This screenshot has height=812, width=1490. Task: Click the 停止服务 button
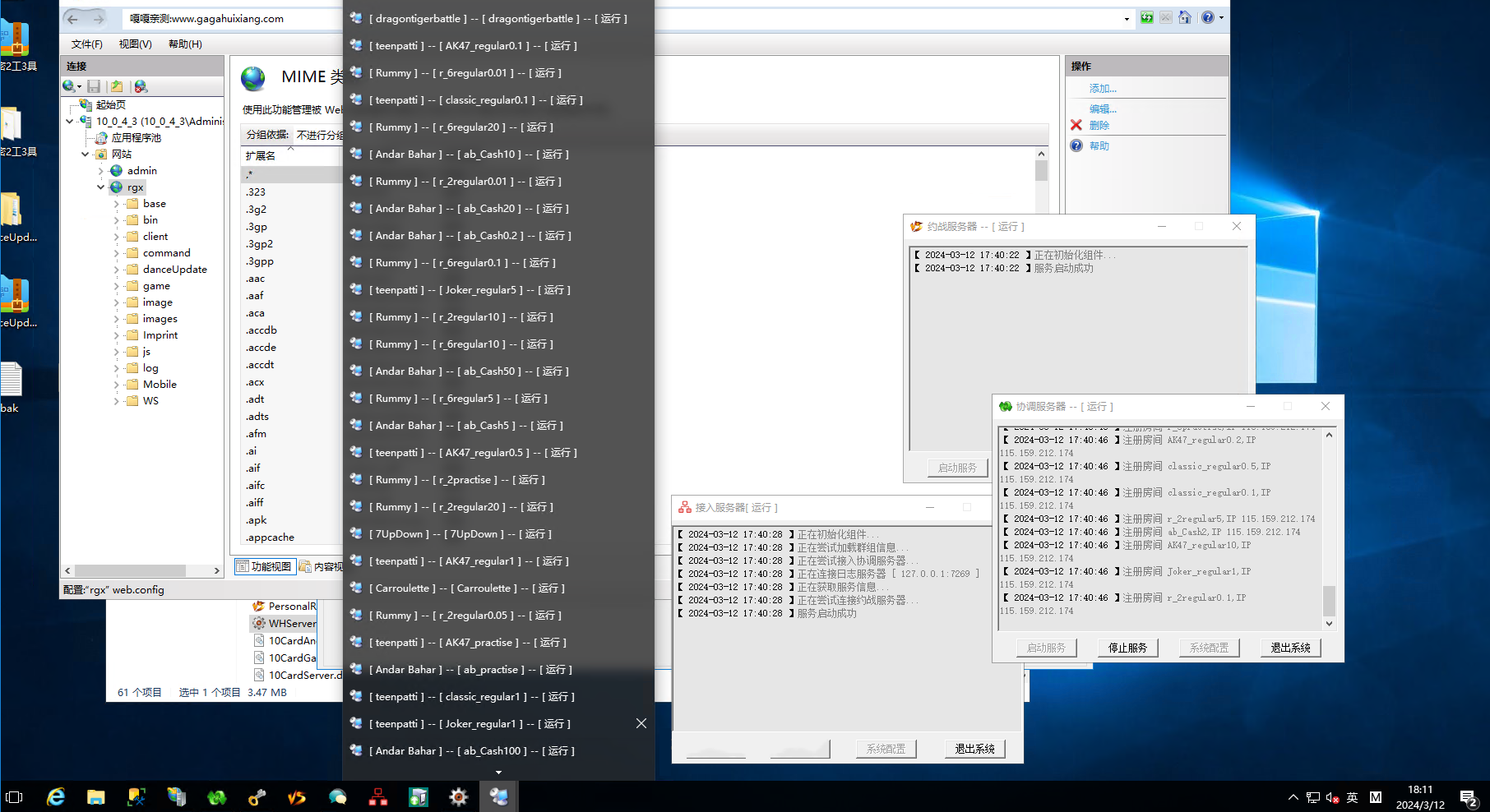click(x=1127, y=648)
